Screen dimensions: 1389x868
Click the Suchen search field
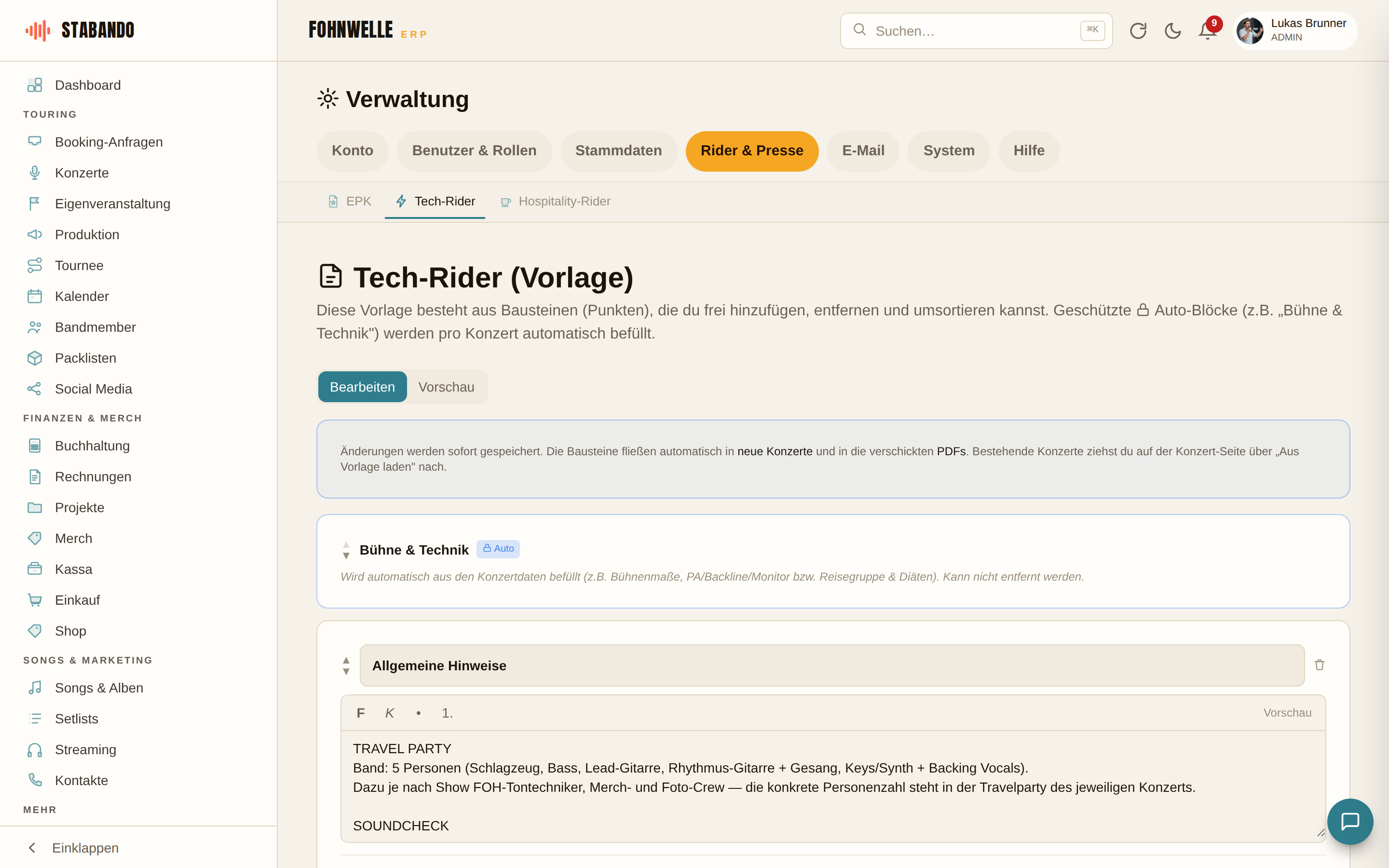point(976,31)
